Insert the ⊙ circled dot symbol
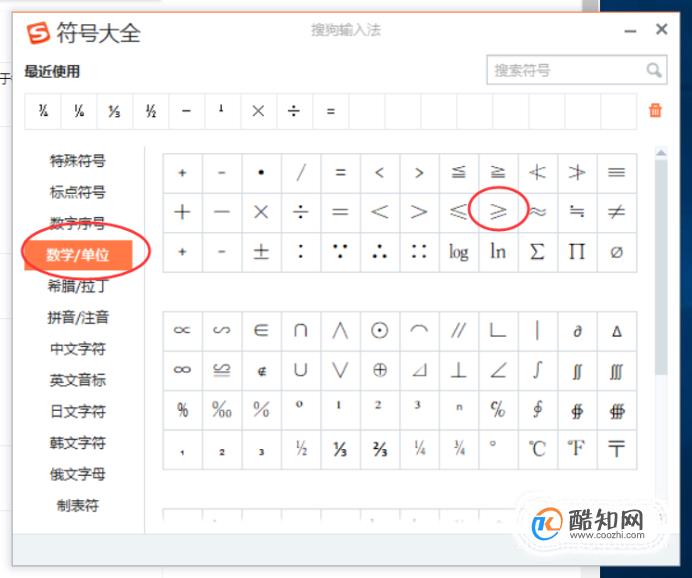 click(x=380, y=330)
